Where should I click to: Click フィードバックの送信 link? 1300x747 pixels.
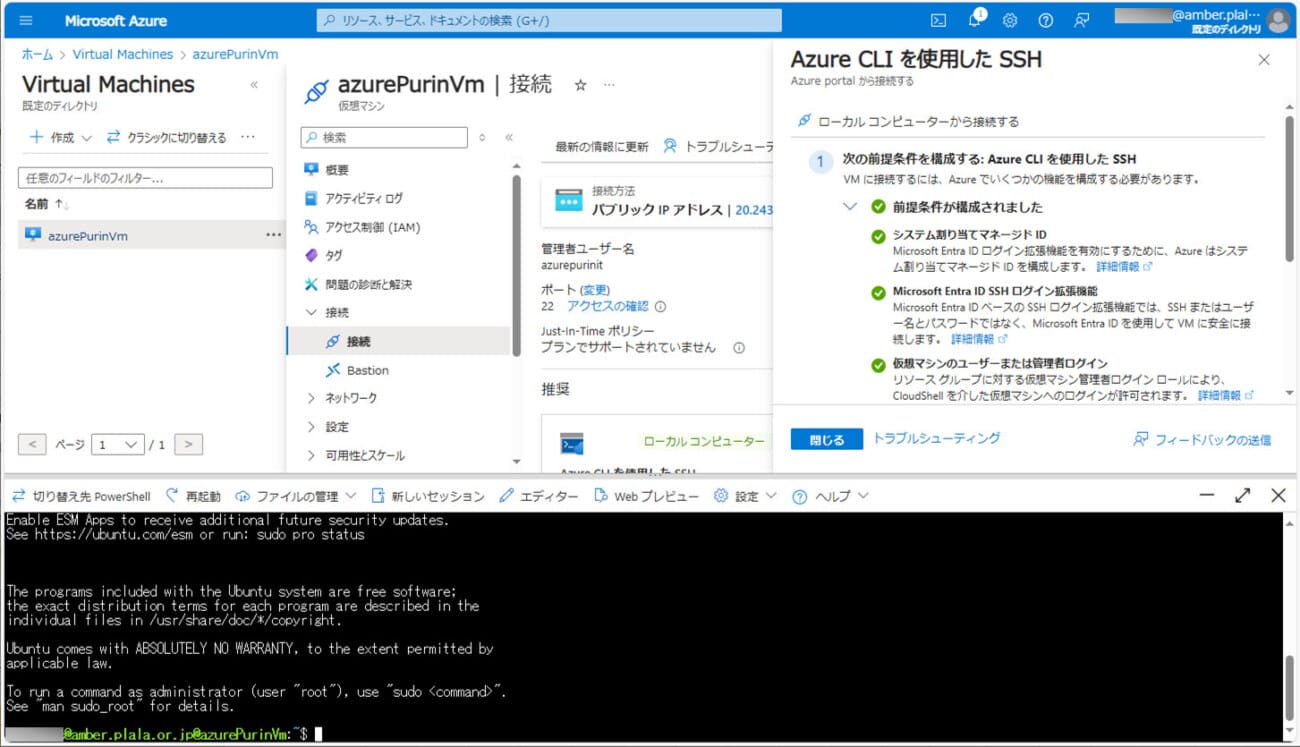point(1202,439)
